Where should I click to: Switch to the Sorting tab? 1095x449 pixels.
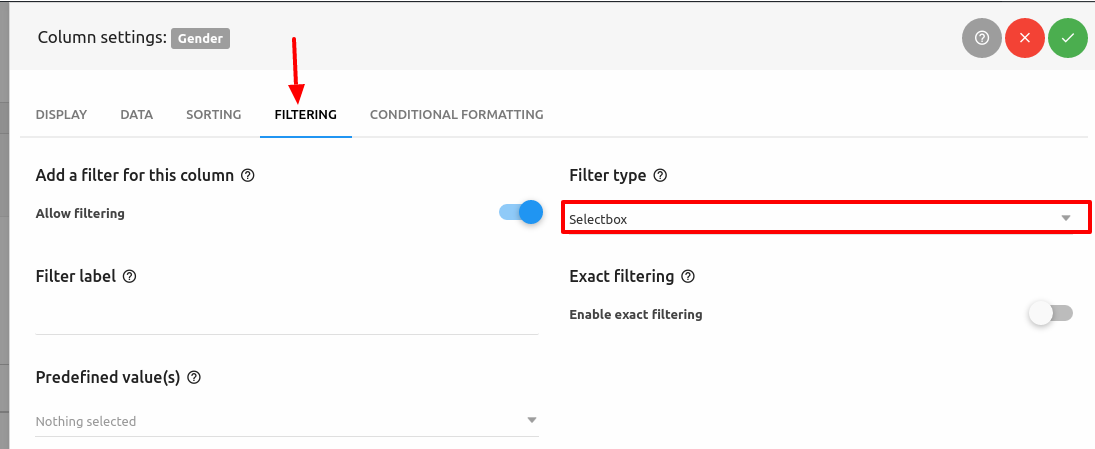point(214,115)
